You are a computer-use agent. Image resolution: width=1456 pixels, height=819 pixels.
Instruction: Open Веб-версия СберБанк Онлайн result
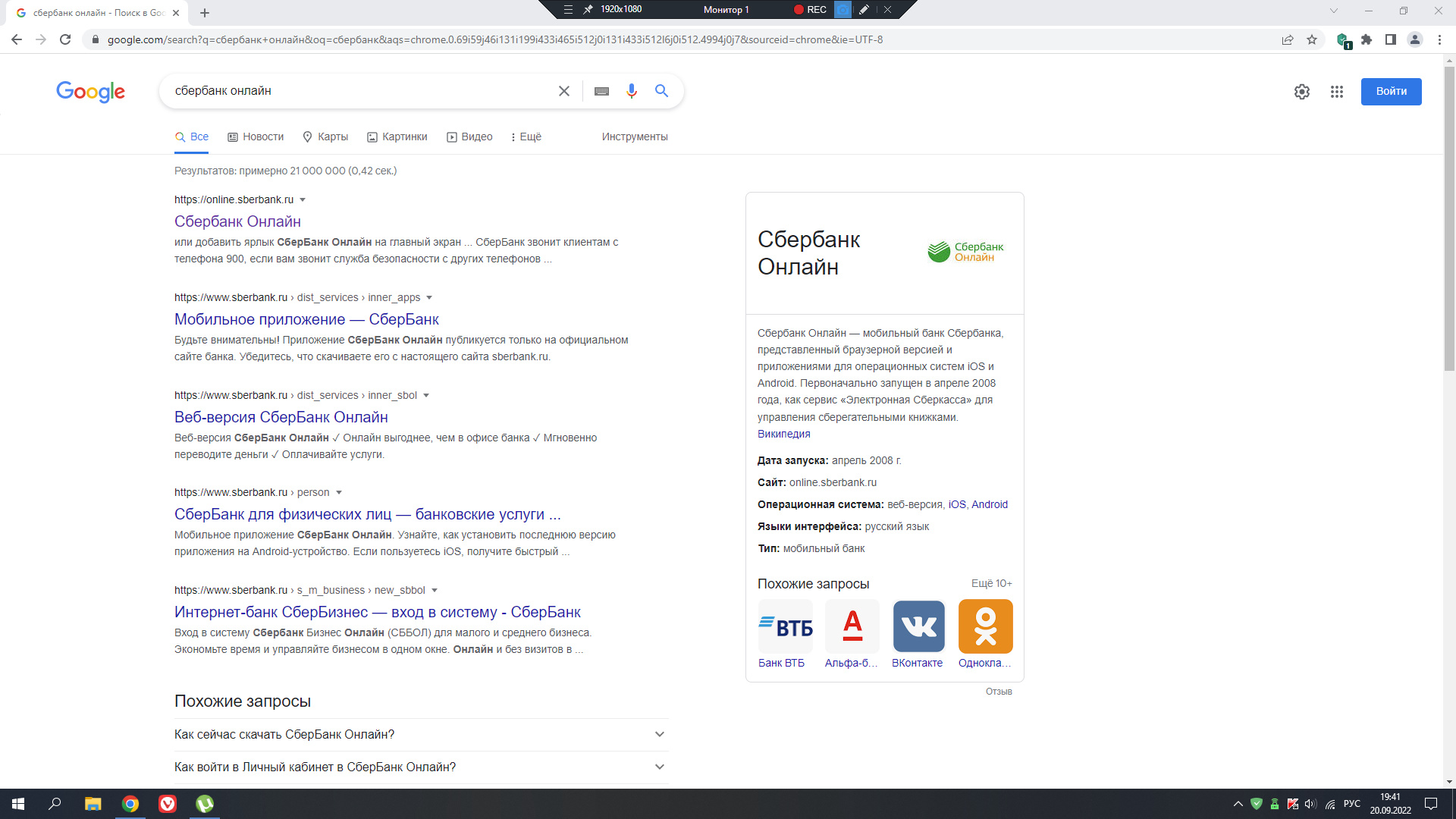click(281, 417)
